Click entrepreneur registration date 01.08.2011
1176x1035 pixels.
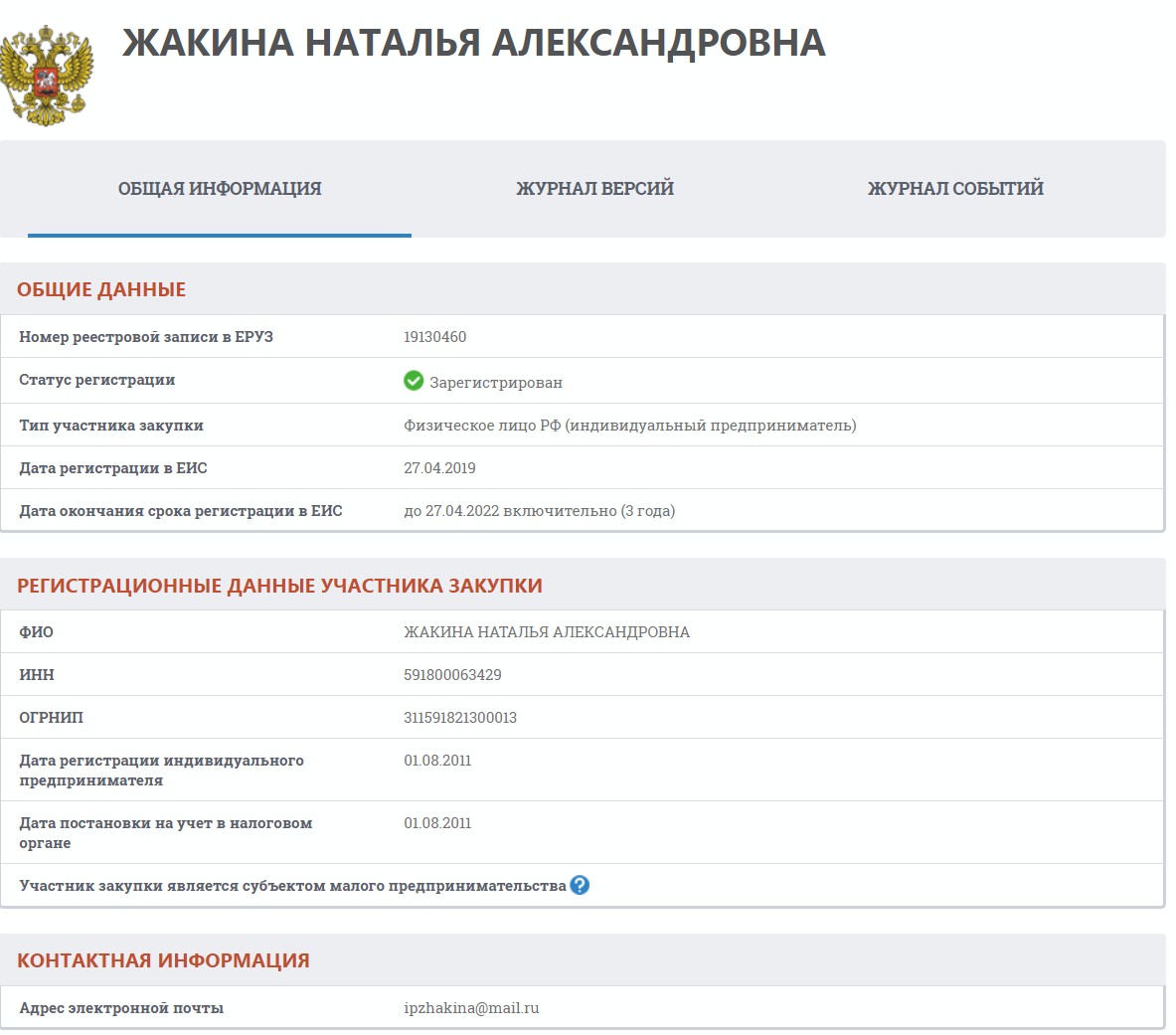(437, 760)
